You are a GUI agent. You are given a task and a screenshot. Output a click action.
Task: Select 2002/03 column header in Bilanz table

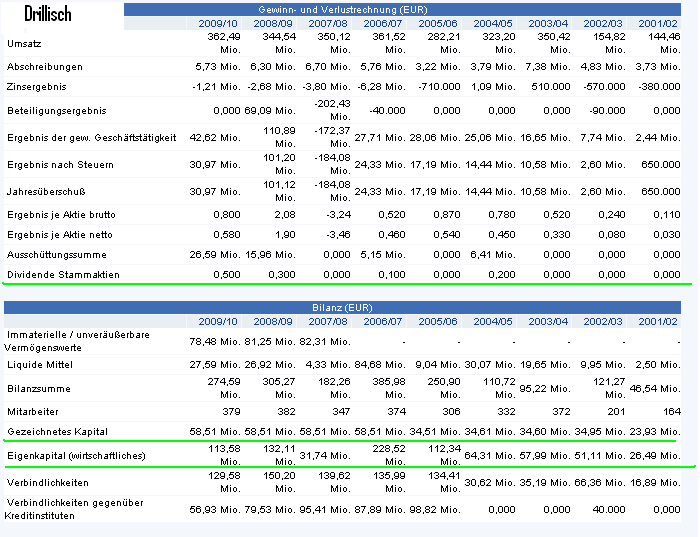point(603,321)
